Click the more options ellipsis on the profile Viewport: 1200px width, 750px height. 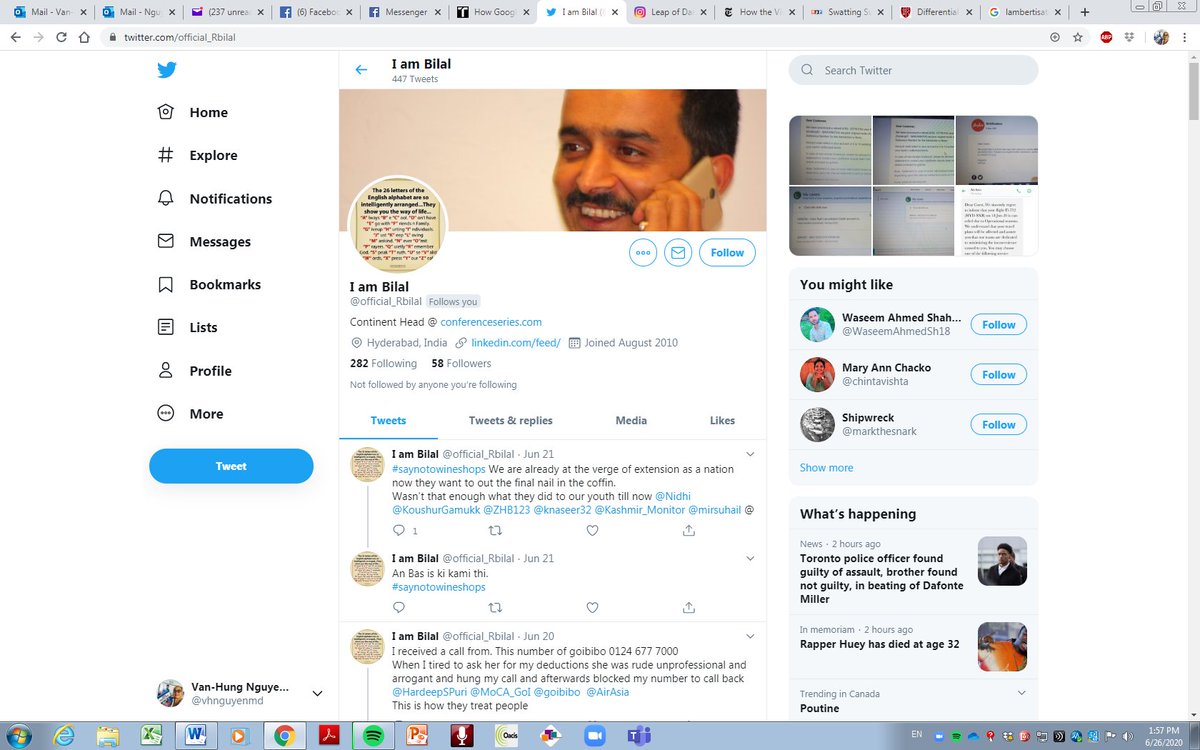click(643, 252)
